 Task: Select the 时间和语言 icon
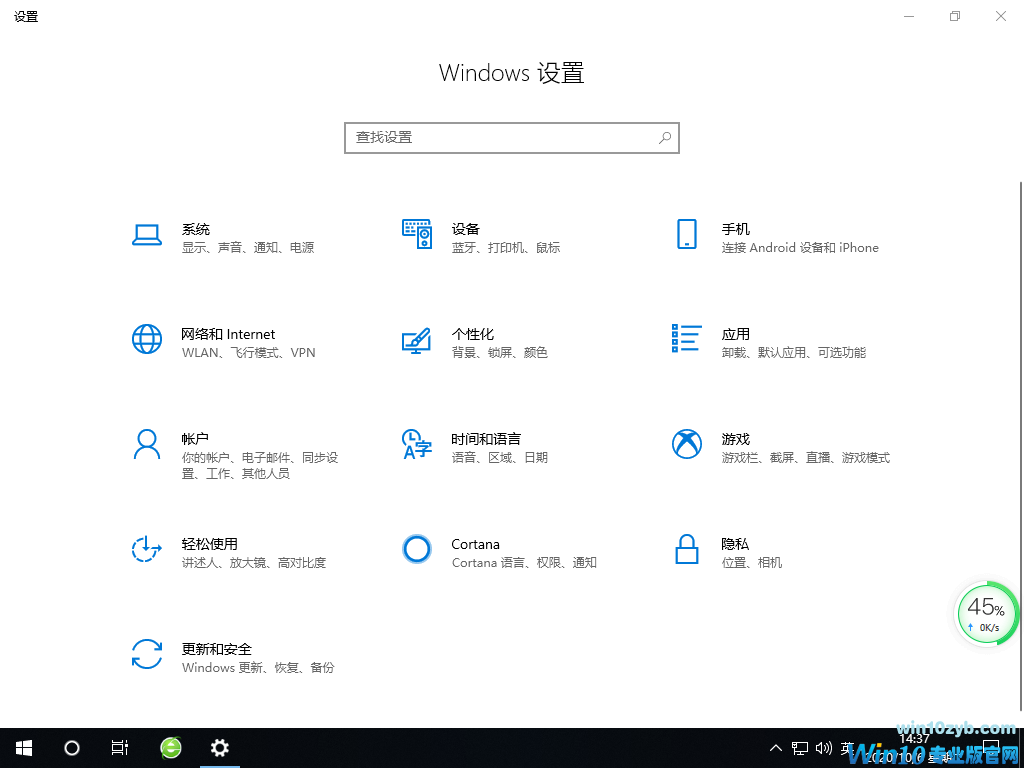(x=417, y=444)
